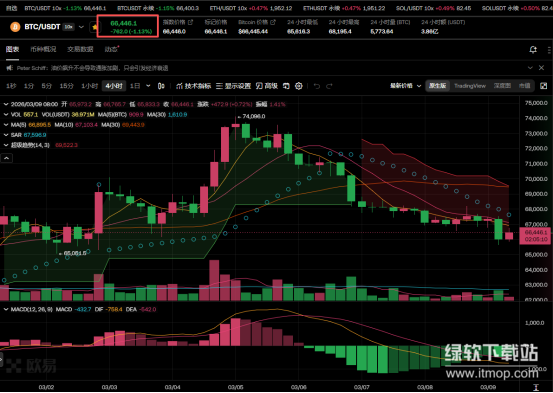Click the undo arrow in chart toolbar
553x393 pixels.
point(317,86)
